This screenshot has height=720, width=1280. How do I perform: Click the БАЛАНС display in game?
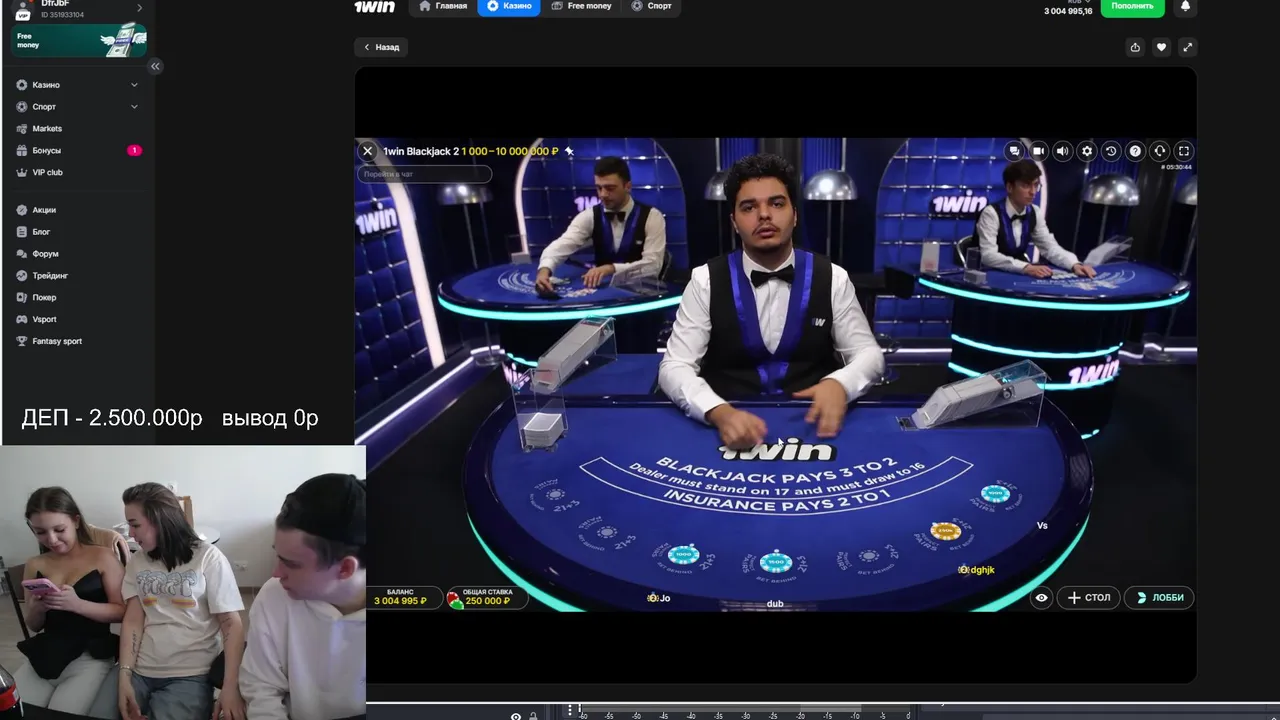[401, 597]
